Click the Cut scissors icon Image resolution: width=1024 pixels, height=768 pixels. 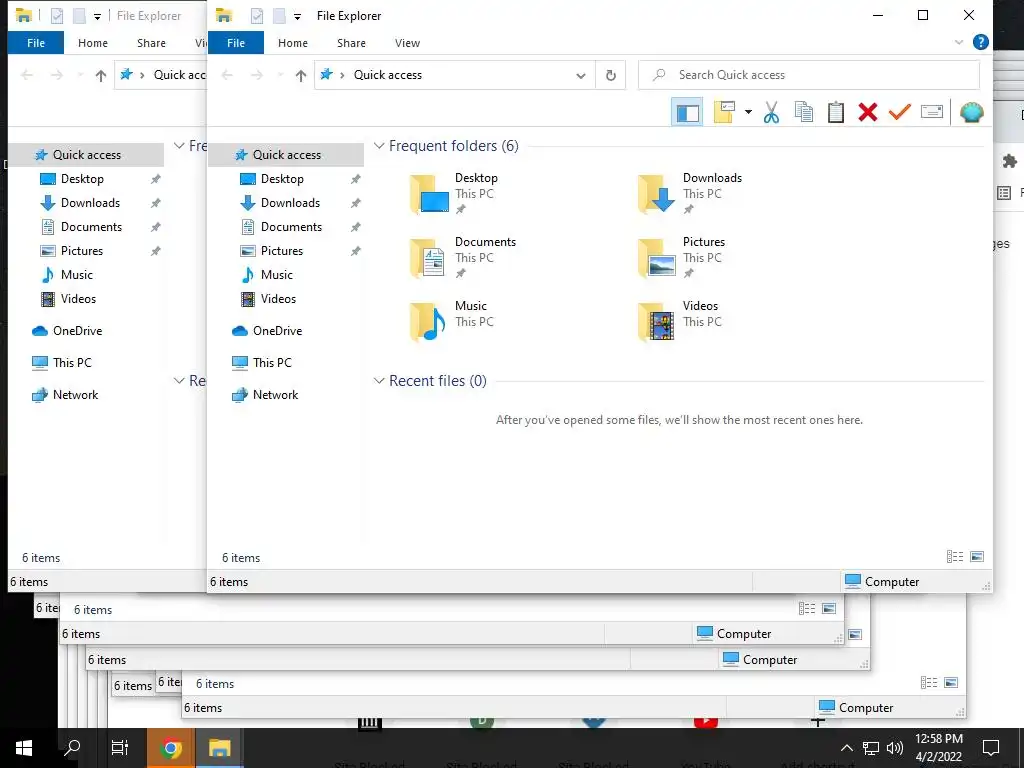pyautogui.click(x=771, y=112)
